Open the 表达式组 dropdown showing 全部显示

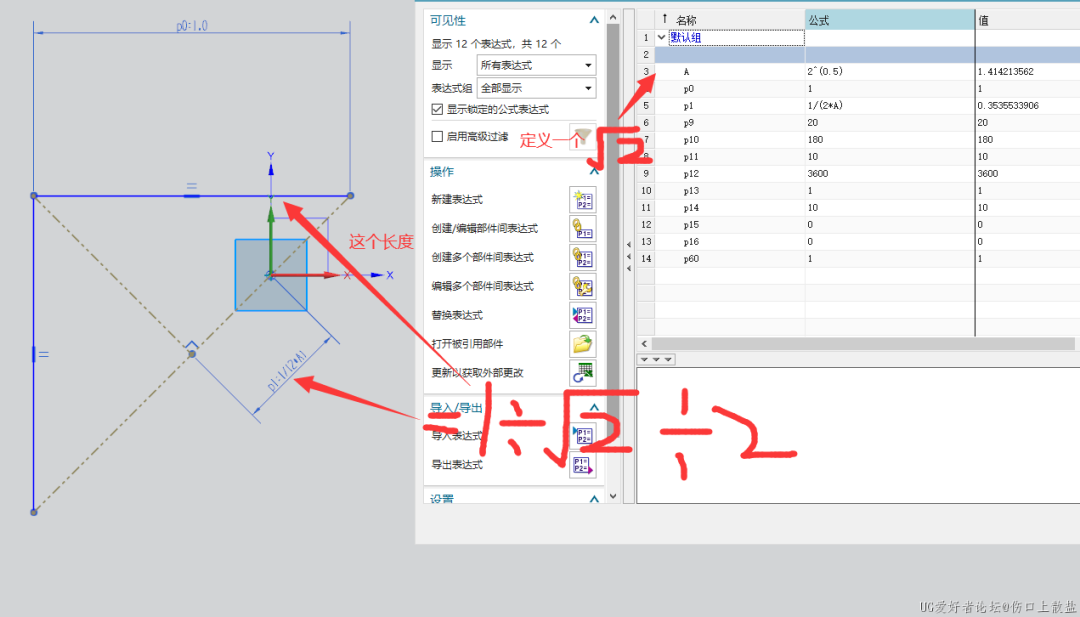click(536, 88)
